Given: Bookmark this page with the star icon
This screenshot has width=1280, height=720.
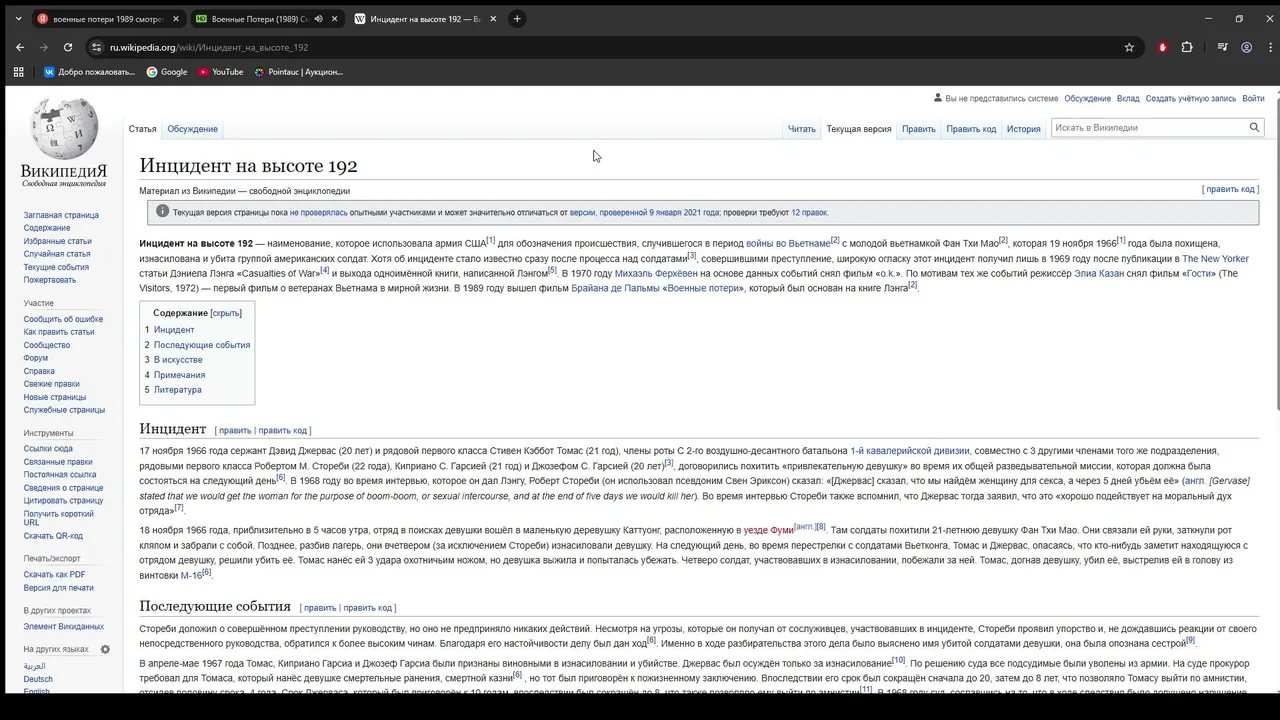Looking at the screenshot, I should (x=1129, y=47).
